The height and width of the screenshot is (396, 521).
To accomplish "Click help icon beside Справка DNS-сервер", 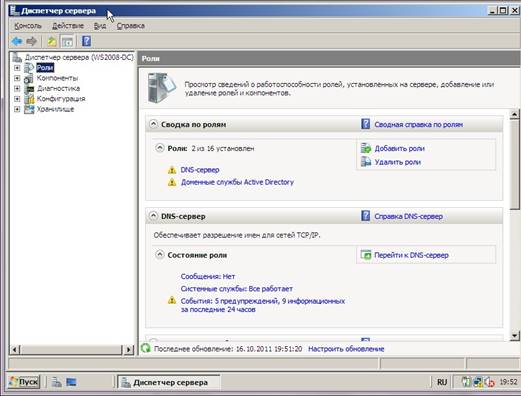I will pyautogui.click(x=366, y=216).
